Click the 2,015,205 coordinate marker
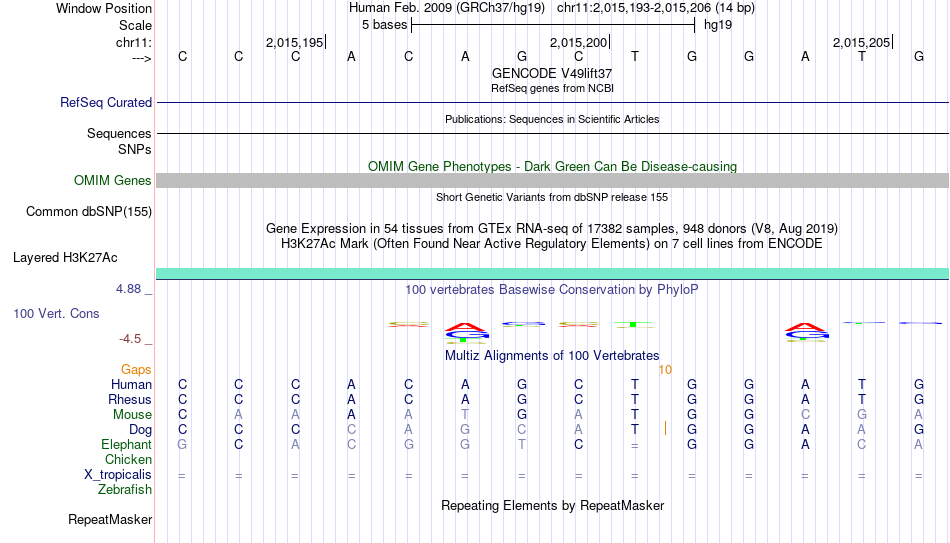Screen dimensions: 950x543 point(862,42)
